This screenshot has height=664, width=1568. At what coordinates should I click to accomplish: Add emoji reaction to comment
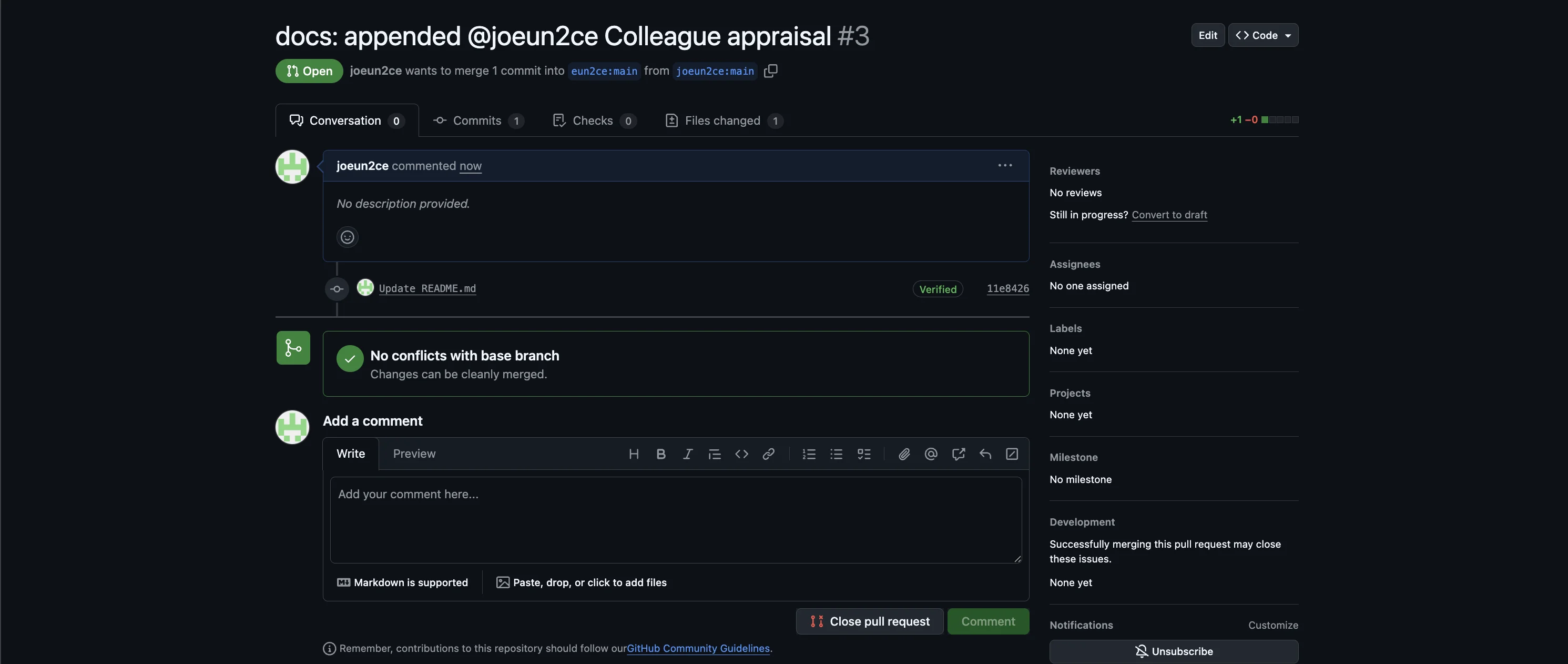pos(347,237)
